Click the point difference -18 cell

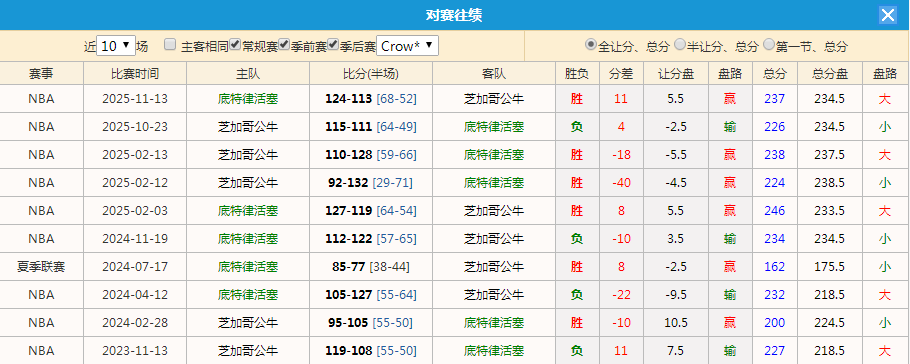621,154
